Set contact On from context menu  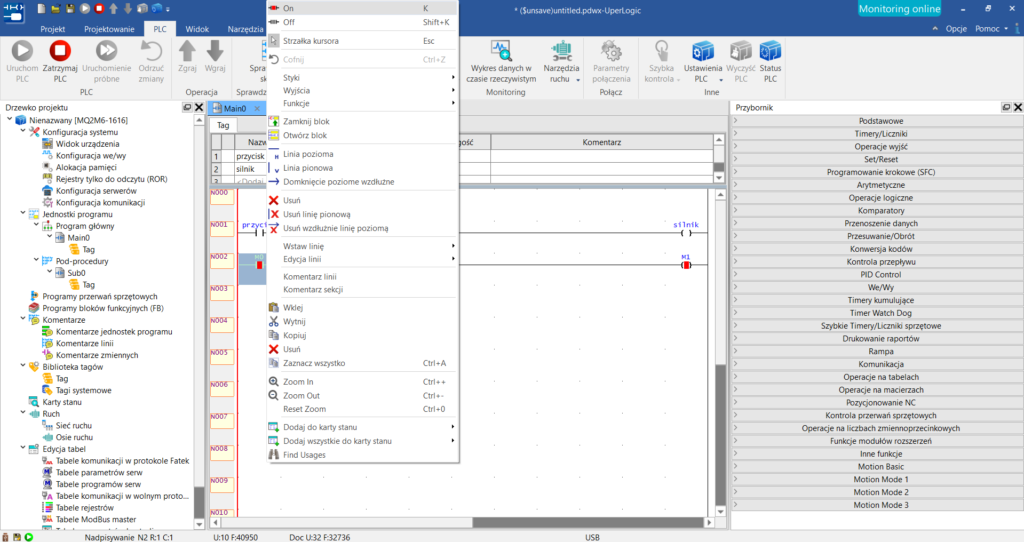362,8
